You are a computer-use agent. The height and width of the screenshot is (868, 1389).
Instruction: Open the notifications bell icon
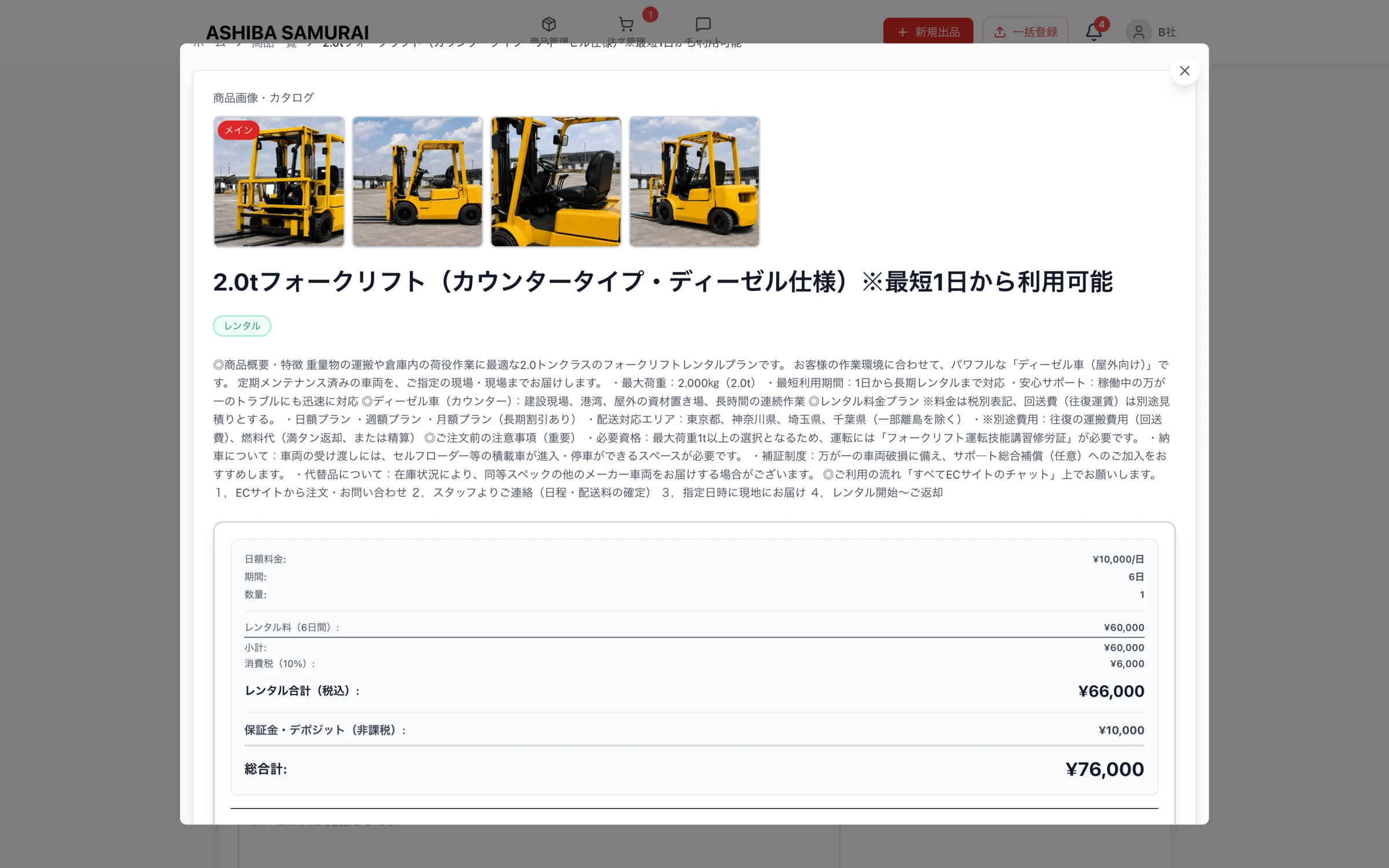pos(1093,32)
